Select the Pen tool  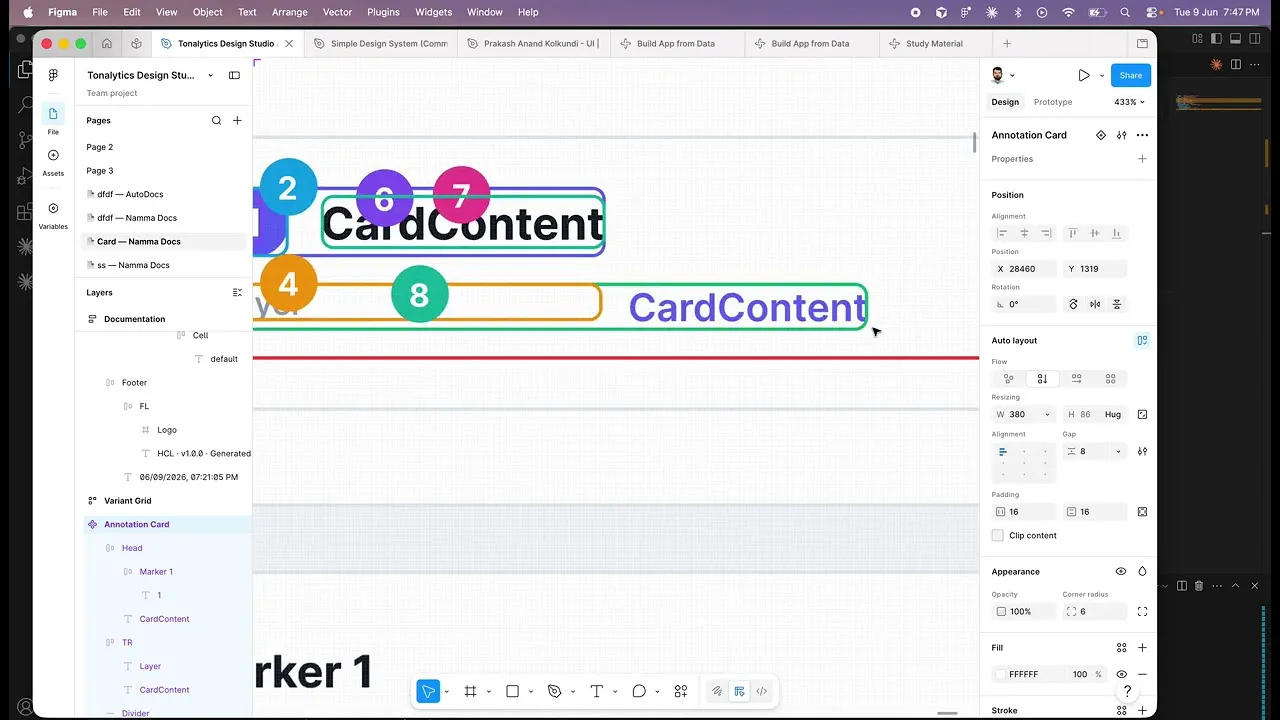click(555, 691)
